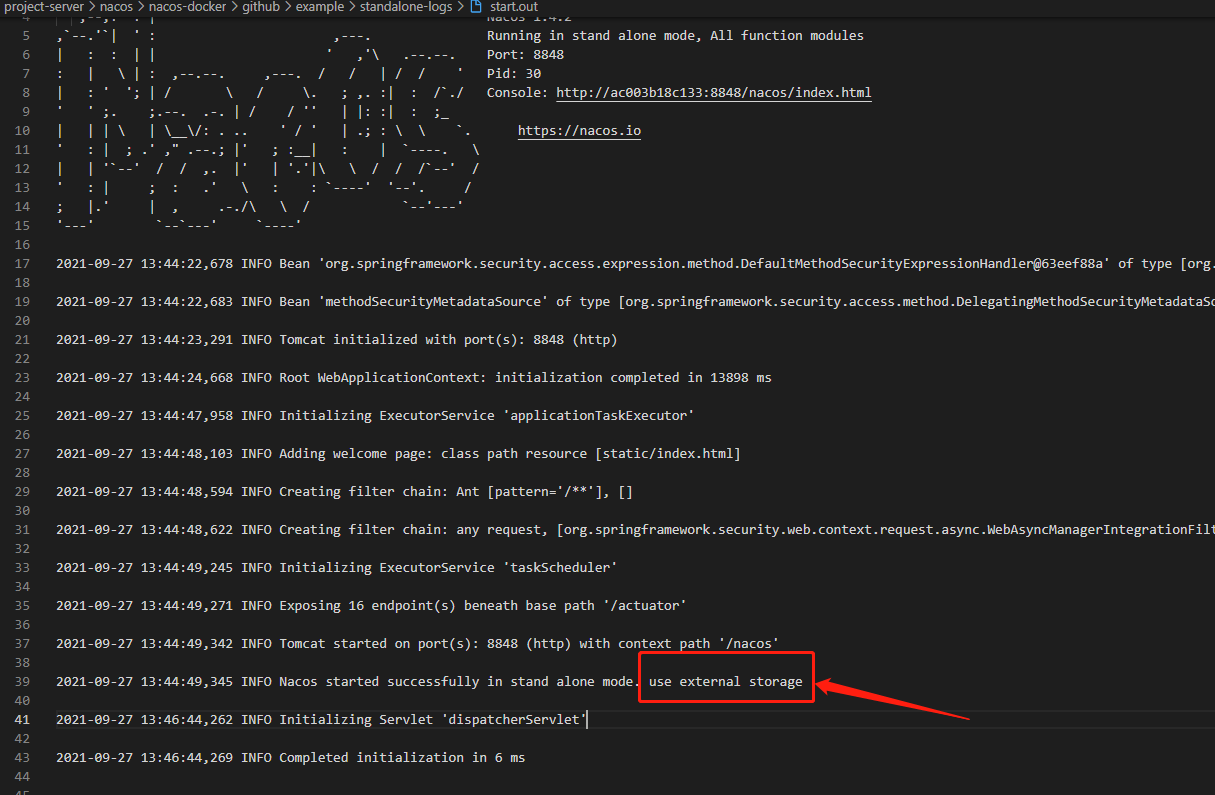Click filter chain Ant pattern log line
1215x795 pixels.
(345, 492)
